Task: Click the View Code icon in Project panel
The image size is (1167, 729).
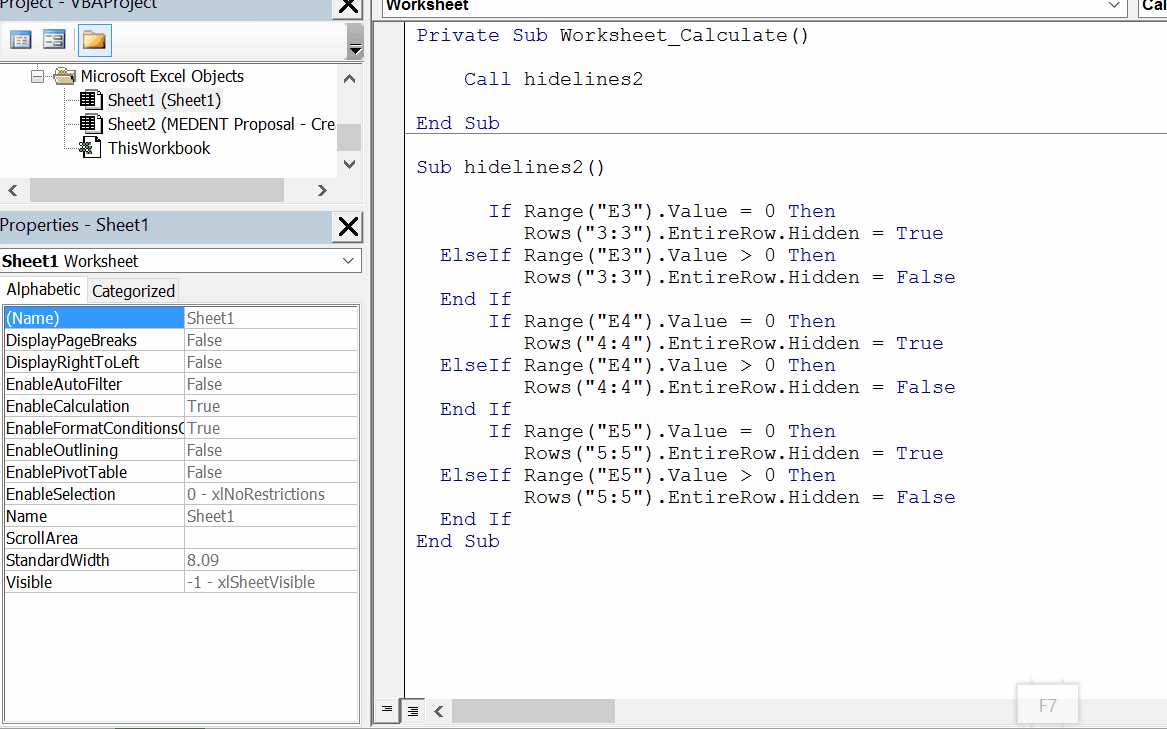Action: [20, 39]
